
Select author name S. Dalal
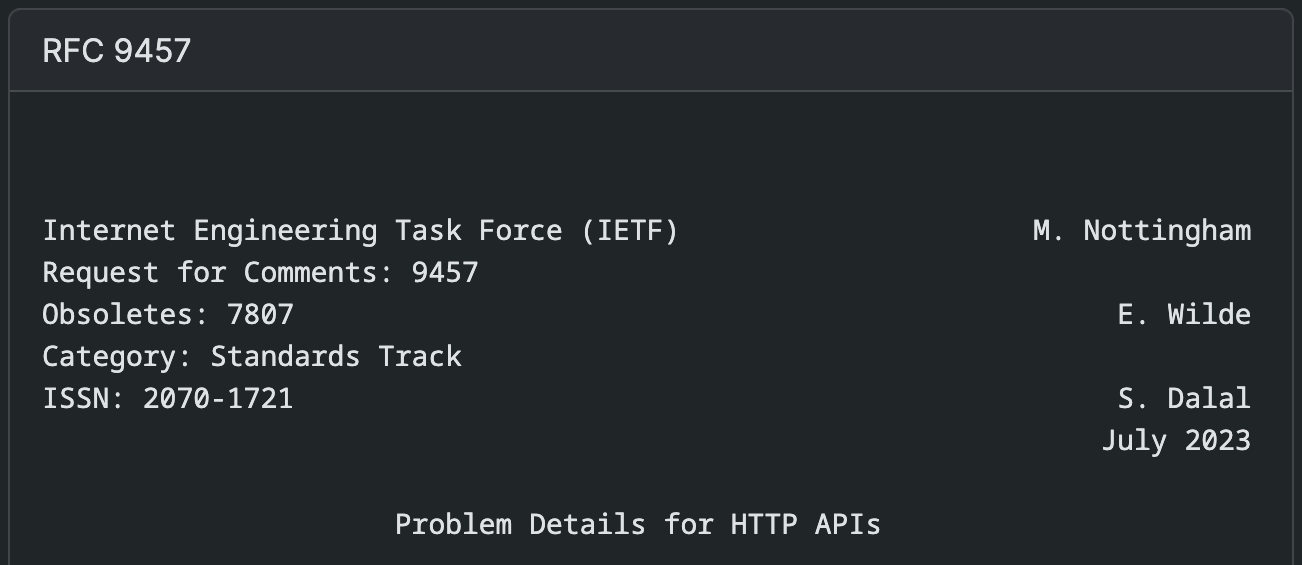1184,399
